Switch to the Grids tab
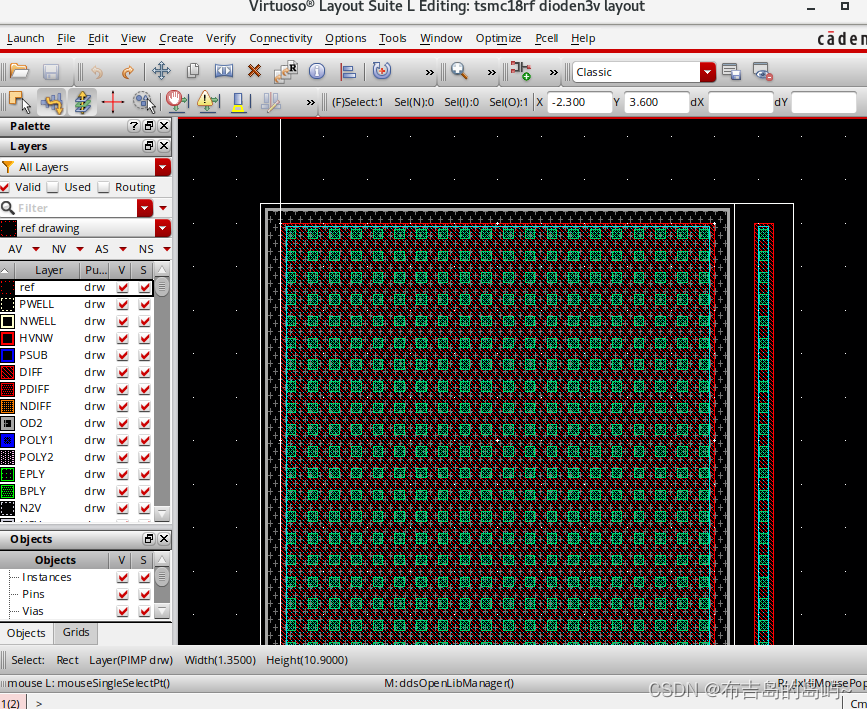The height and width of the screenshot is (709, 867). click(76, 632)
